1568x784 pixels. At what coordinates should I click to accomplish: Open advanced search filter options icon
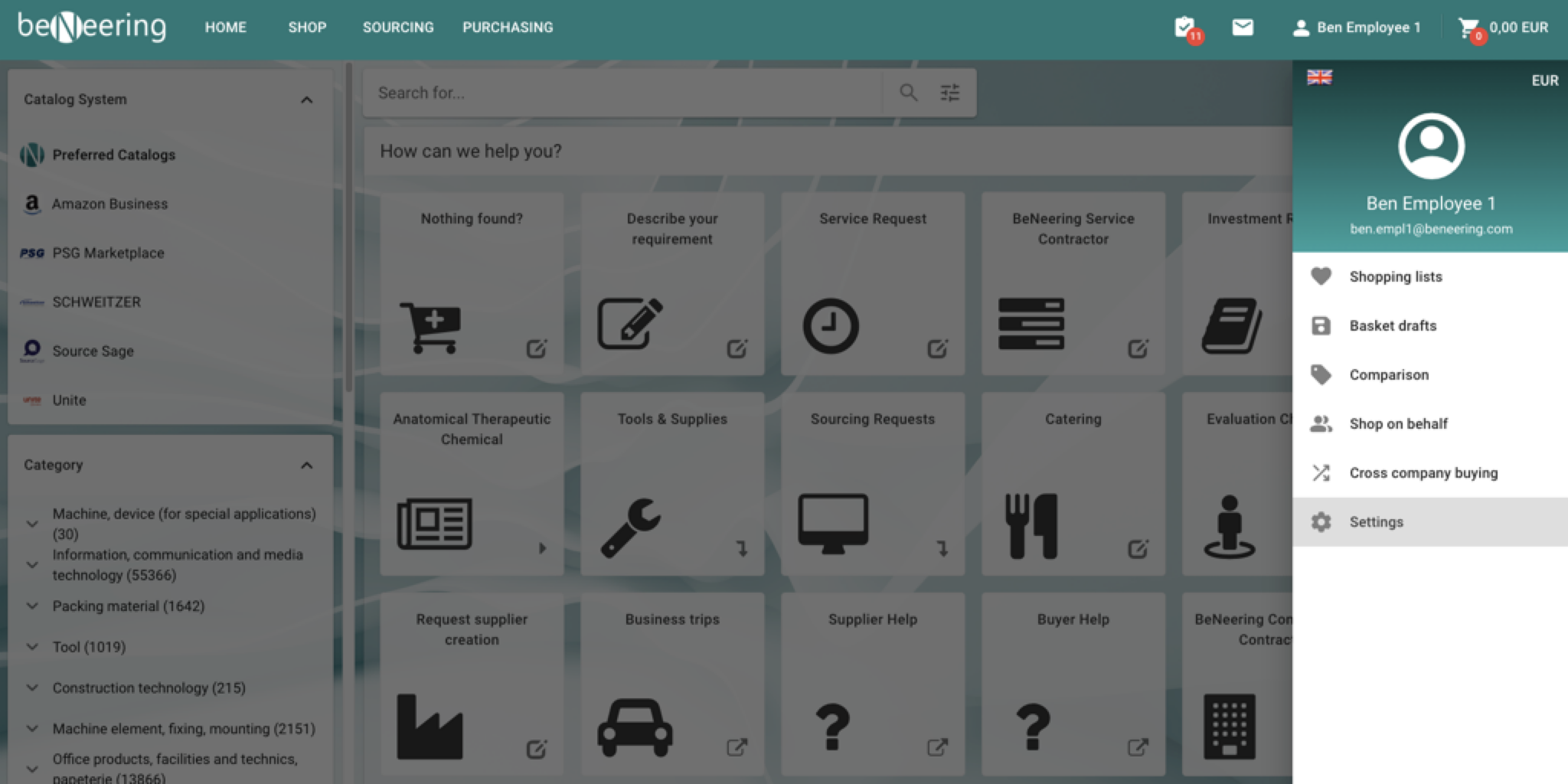coord(949,93)
